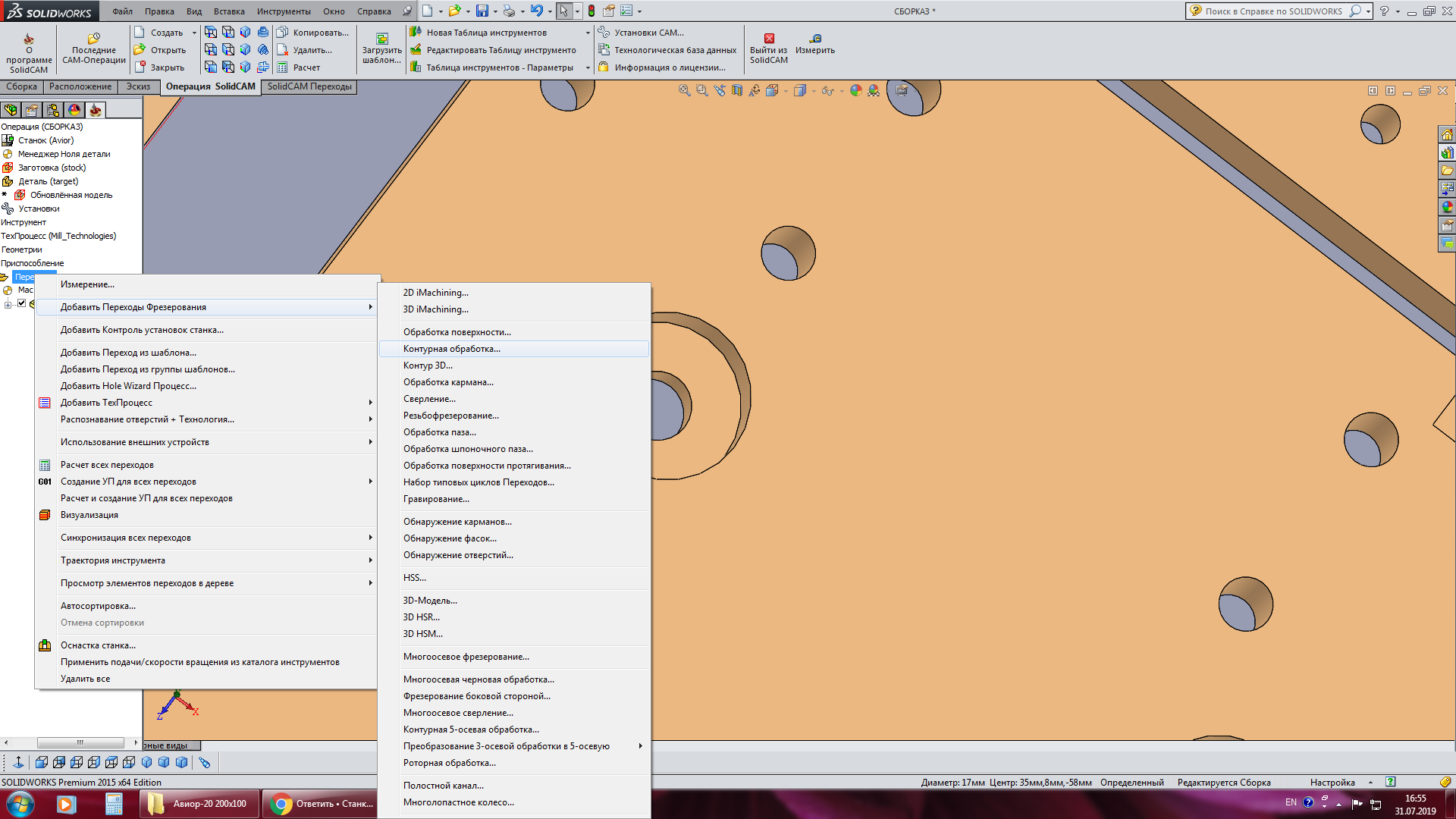Click the FeatureManager design tree tab icon
This screenshot has width=1456, height=819.
tap(11, 111)
